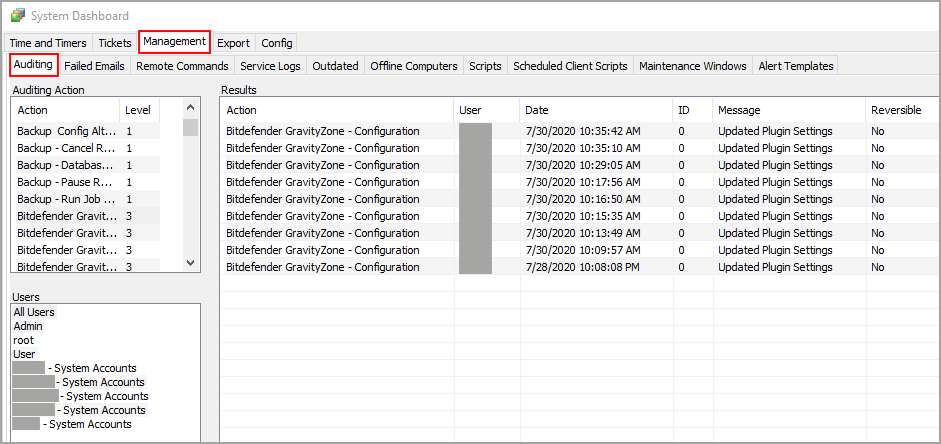The image size is (941, 444).
Task: Click the System Dashboard title bar icon
Action: click(x=17, y=15)
